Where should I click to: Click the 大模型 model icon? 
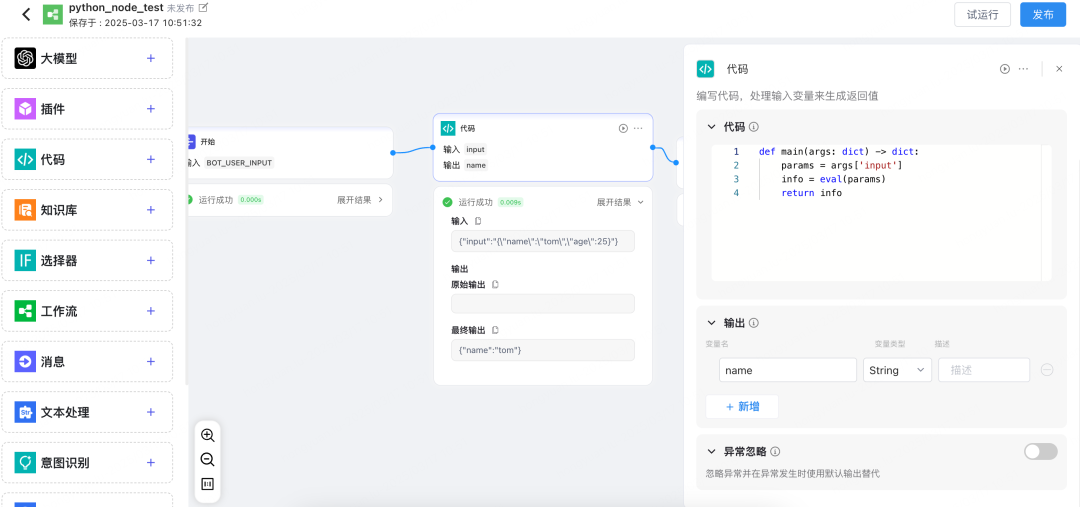tap(25, 59)
